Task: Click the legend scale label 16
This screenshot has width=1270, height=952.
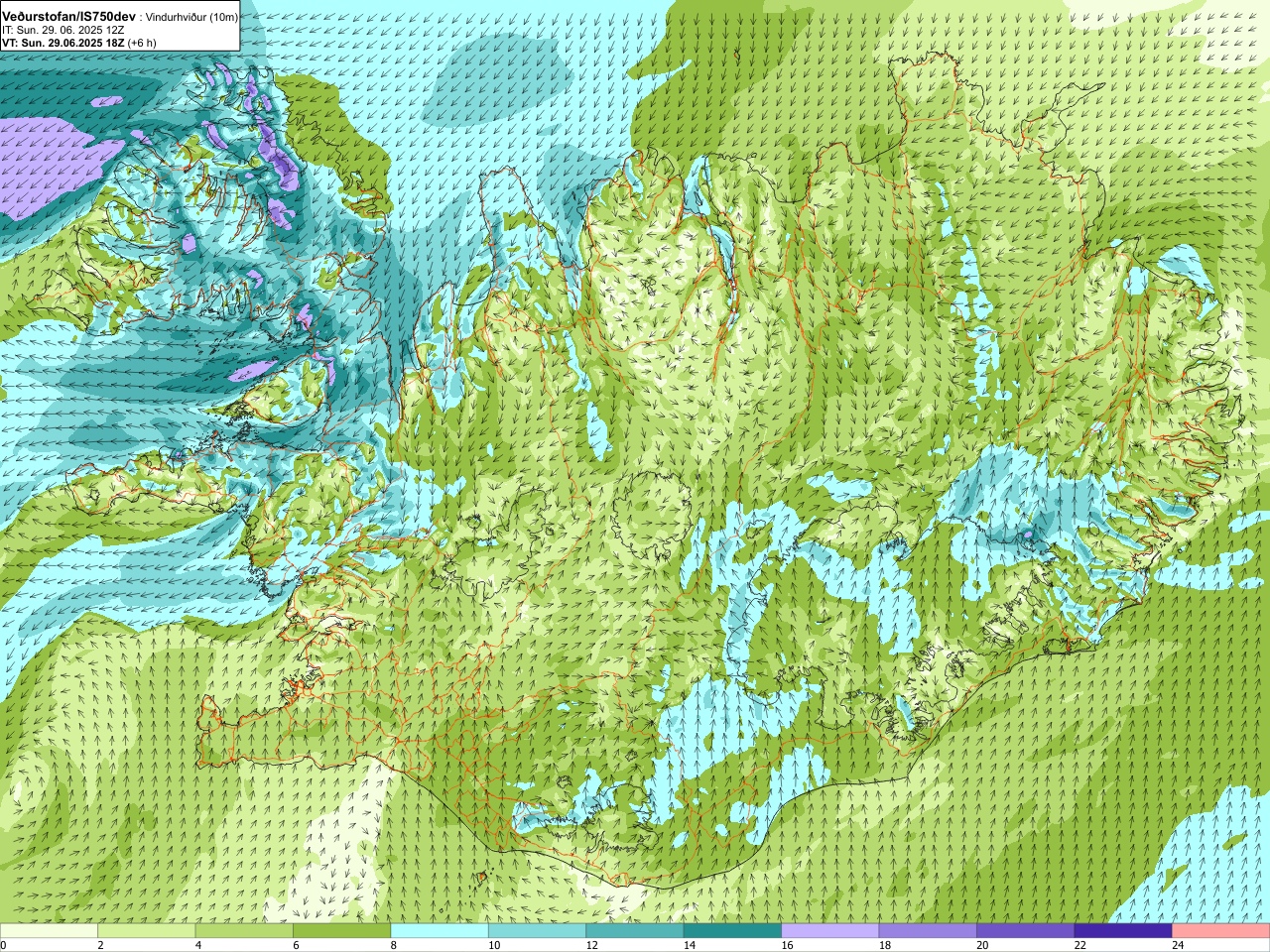Action: click(x=787, y=945)
